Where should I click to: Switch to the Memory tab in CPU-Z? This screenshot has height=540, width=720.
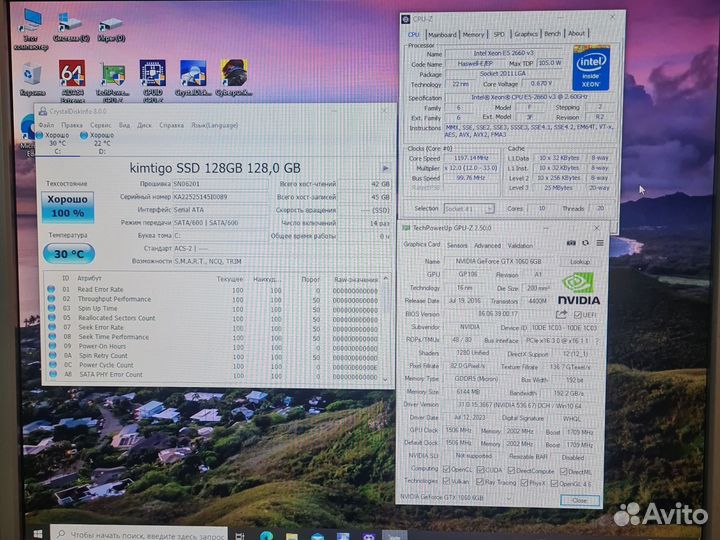tap(473, 34)
